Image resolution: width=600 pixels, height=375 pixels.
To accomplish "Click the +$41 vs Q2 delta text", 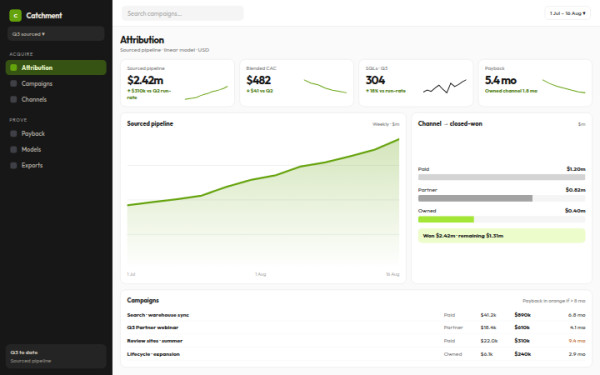I will pos(260,91).
